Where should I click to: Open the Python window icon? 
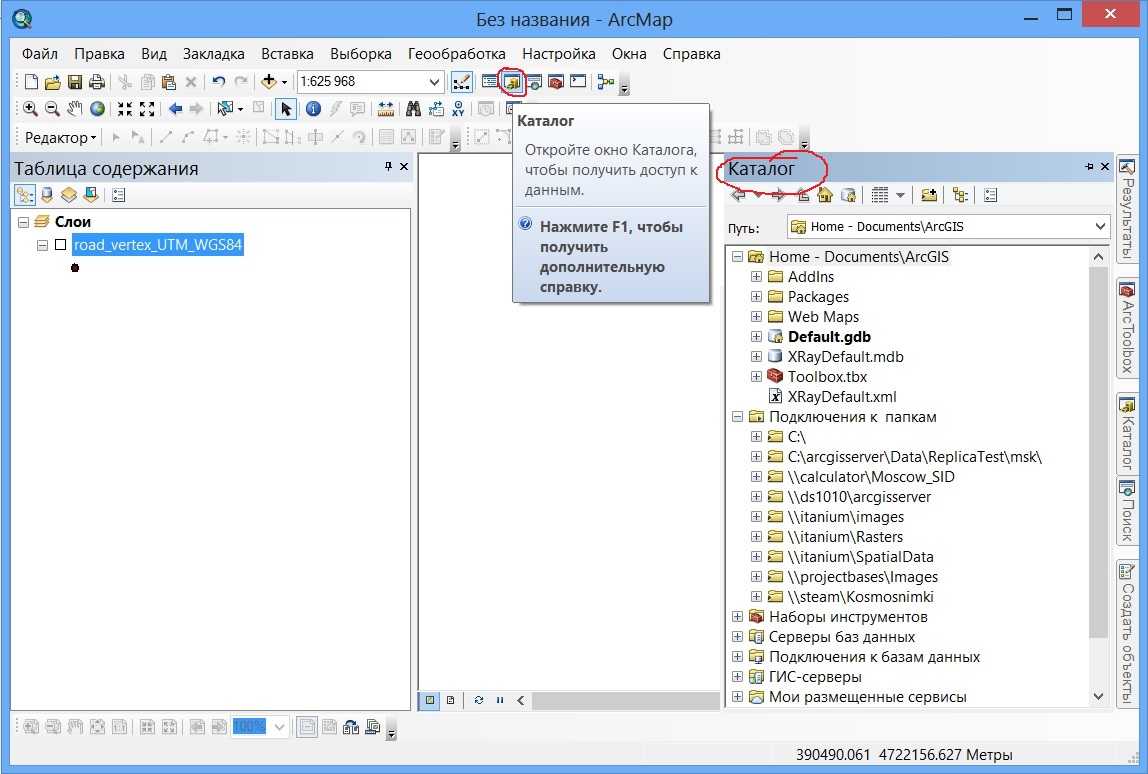578,82
